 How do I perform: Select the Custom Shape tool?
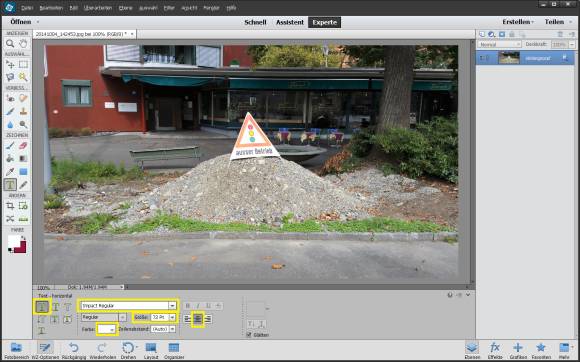point(23,172)
